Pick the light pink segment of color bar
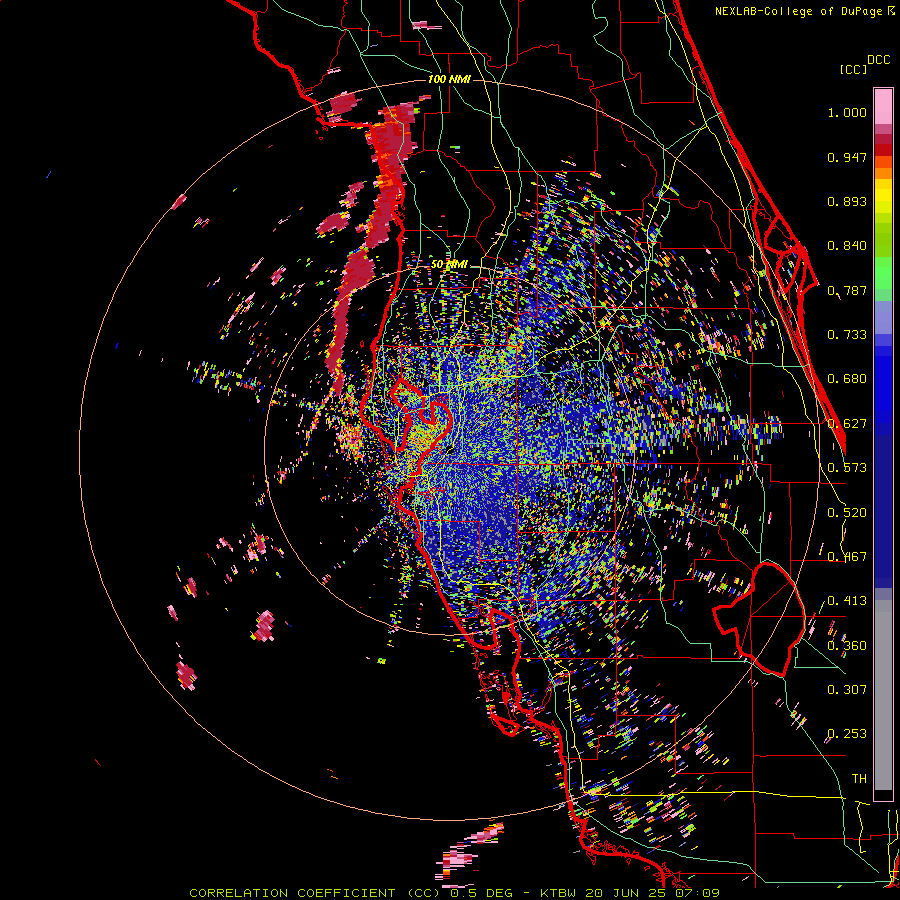 coord(883,107)
